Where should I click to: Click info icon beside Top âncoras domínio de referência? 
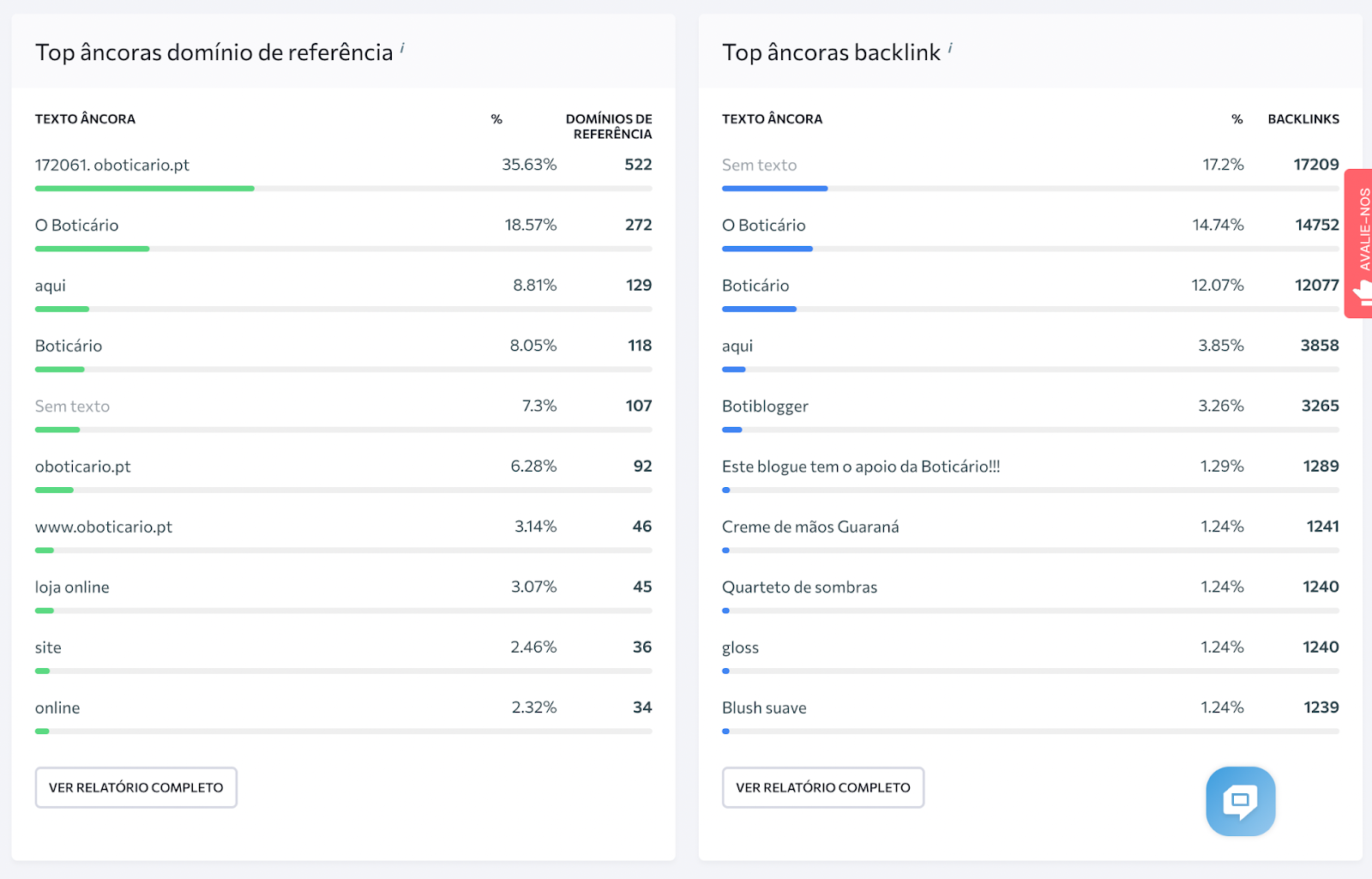point(402,48)
